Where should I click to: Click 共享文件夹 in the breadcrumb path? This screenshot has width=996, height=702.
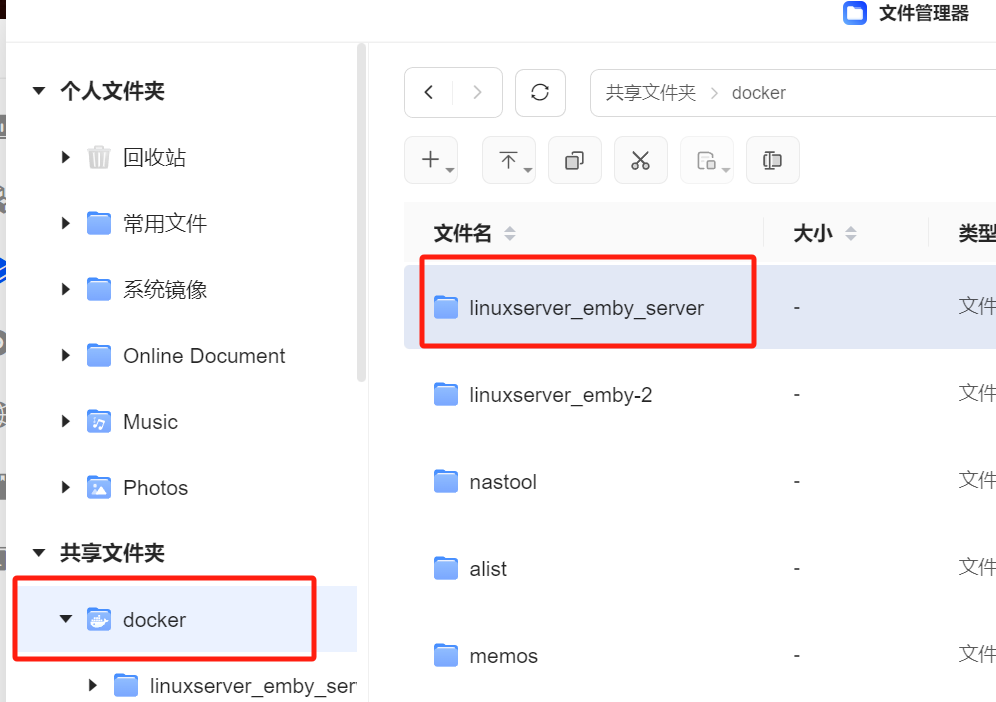(x=650, y=93)
